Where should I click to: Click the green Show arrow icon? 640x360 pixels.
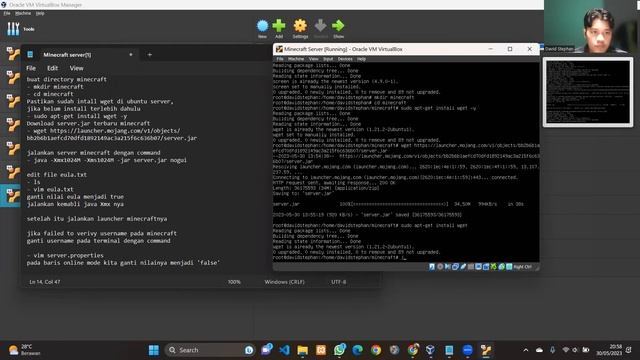(x=338, y=26)
